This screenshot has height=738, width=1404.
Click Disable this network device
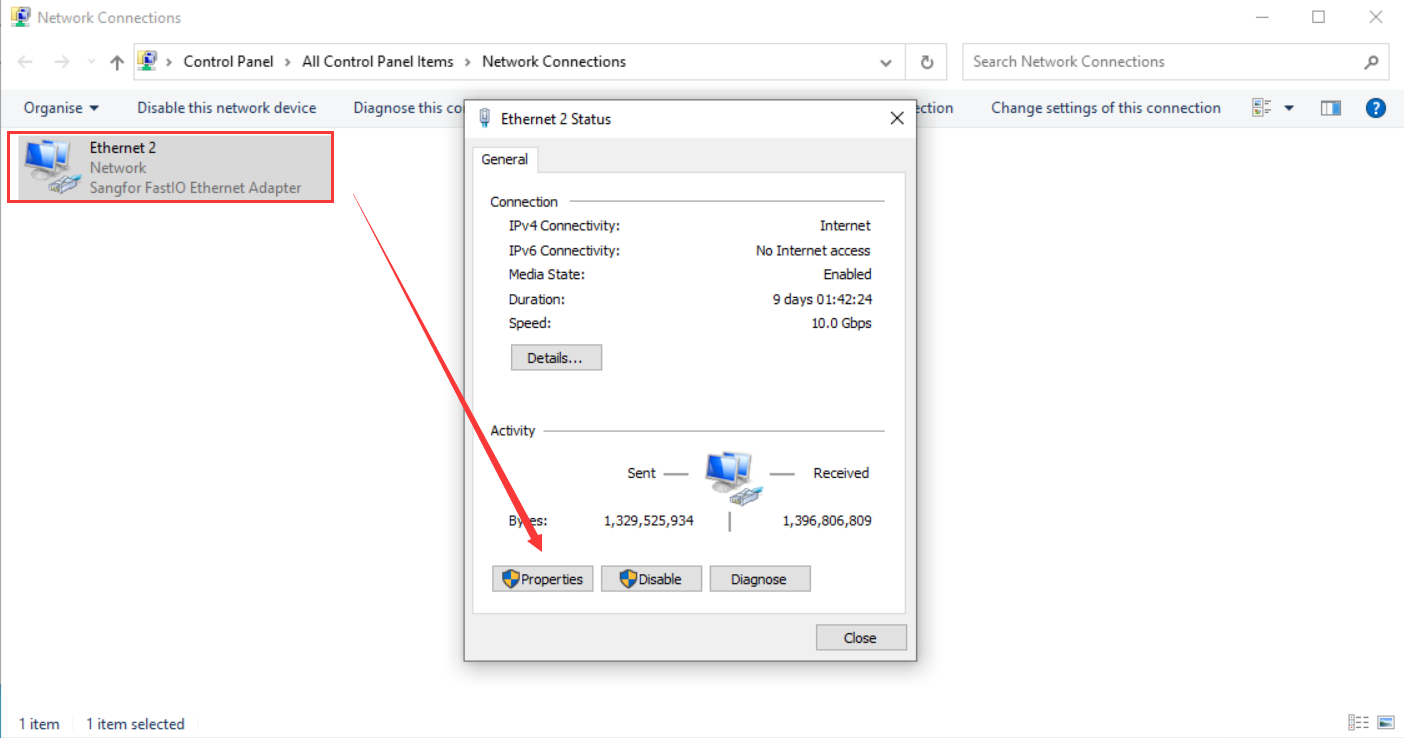[x=227, y=107]
